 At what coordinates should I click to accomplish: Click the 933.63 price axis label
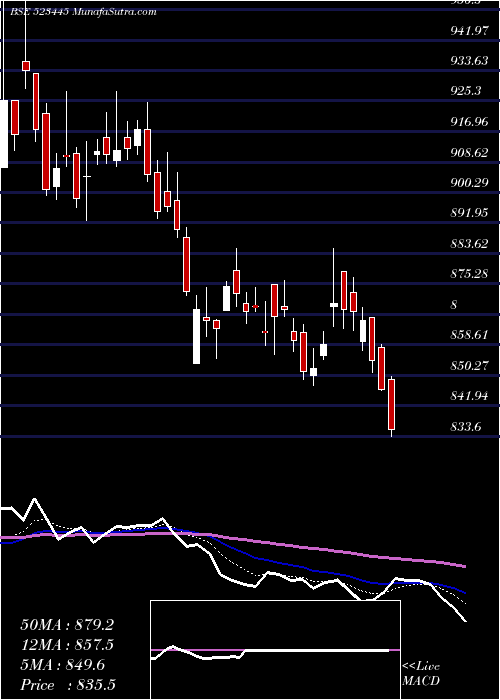coord(469,61)
